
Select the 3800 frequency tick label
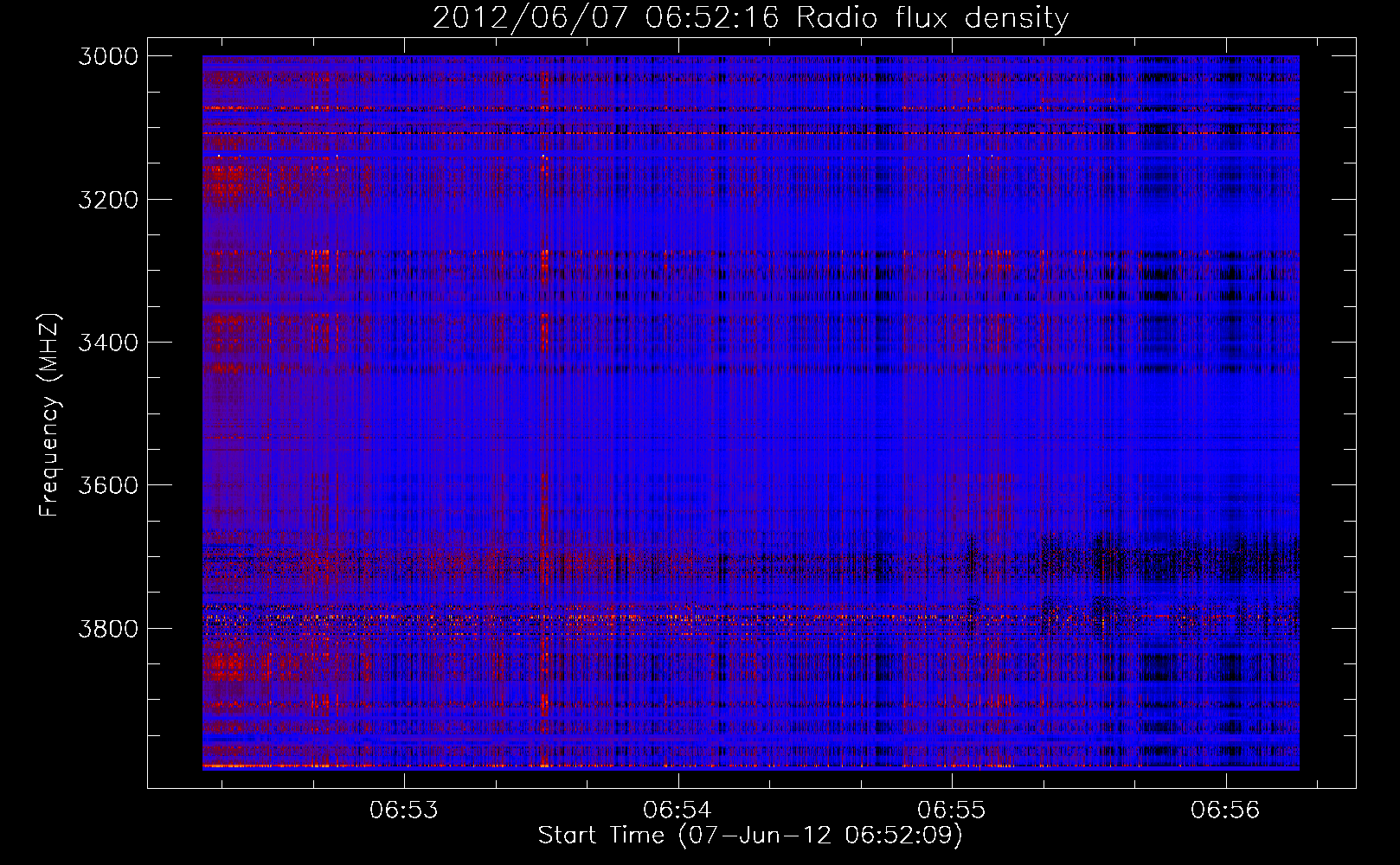click(108, 628)
